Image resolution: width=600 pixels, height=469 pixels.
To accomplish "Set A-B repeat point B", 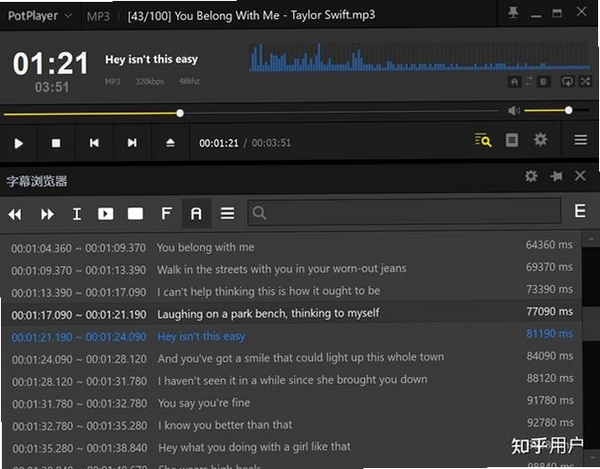I will [x=543, y=81].
